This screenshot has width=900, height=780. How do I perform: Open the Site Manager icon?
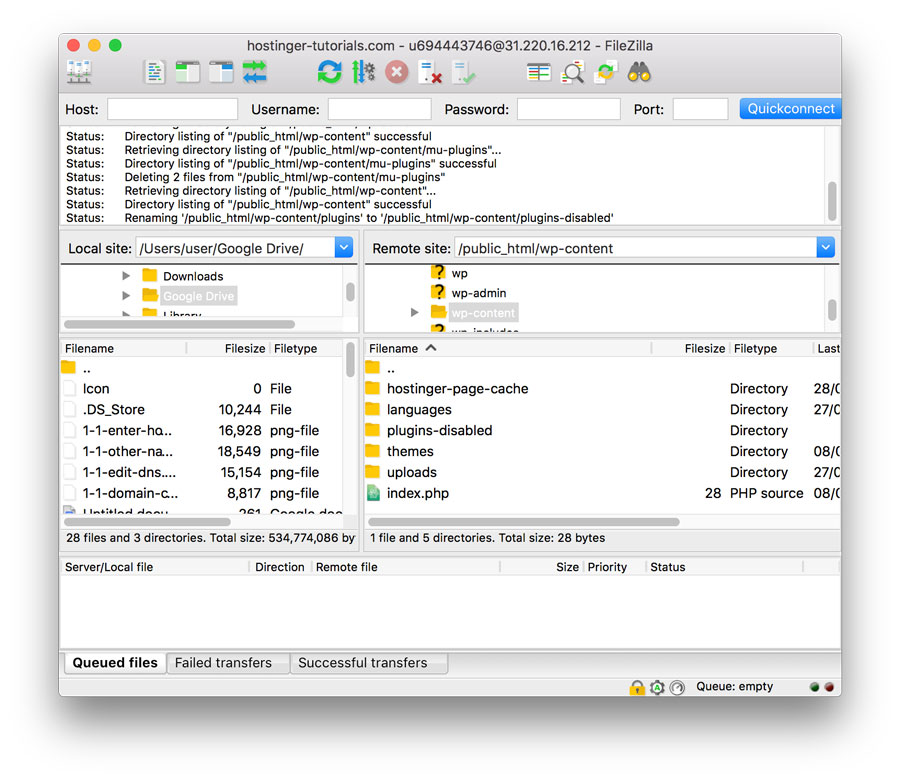point(79,72)
